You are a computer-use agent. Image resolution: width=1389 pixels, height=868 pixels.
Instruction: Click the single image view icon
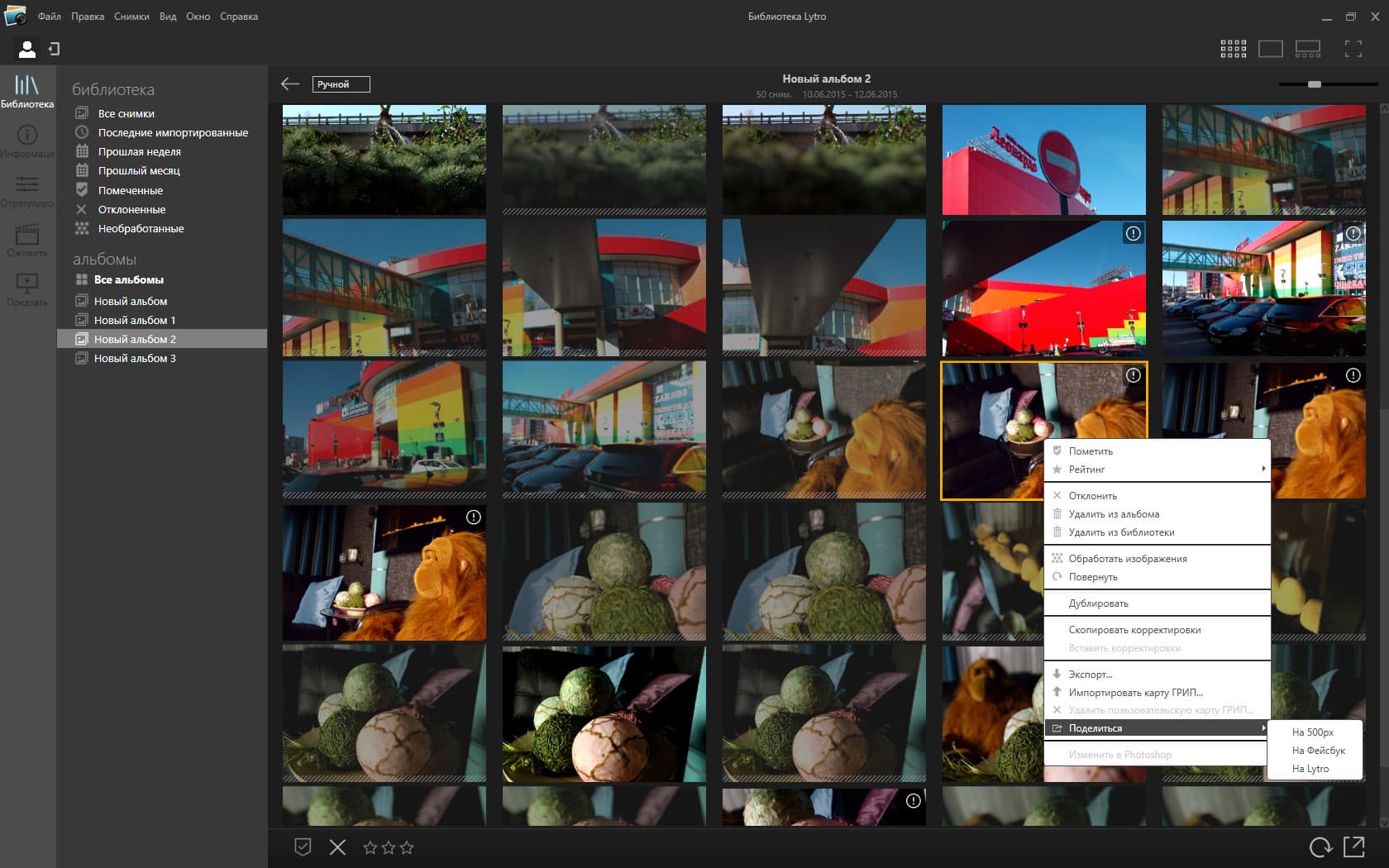[x=1270, y=49]
